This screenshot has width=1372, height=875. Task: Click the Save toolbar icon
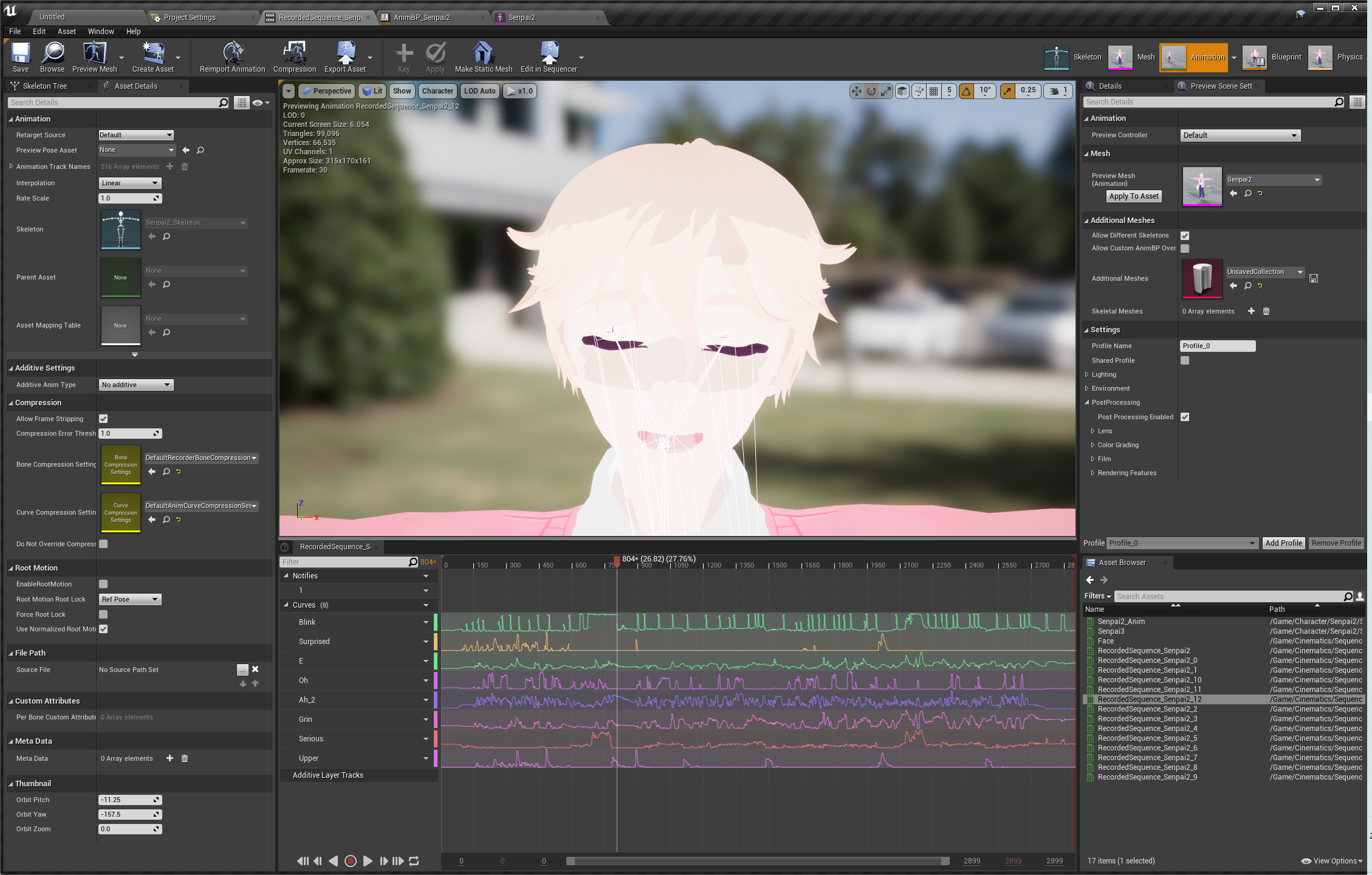(x=21, y=54)
